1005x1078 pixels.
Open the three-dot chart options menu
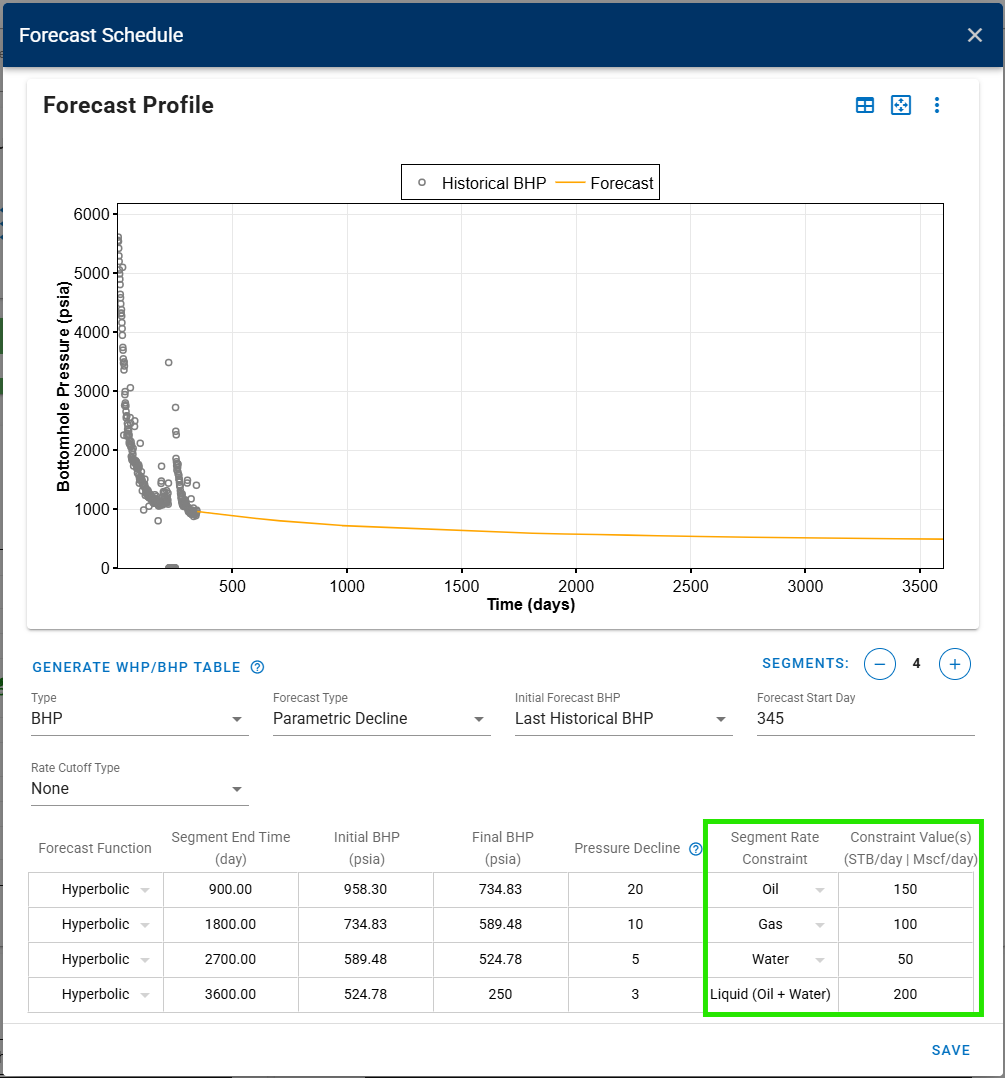(937, 105)
